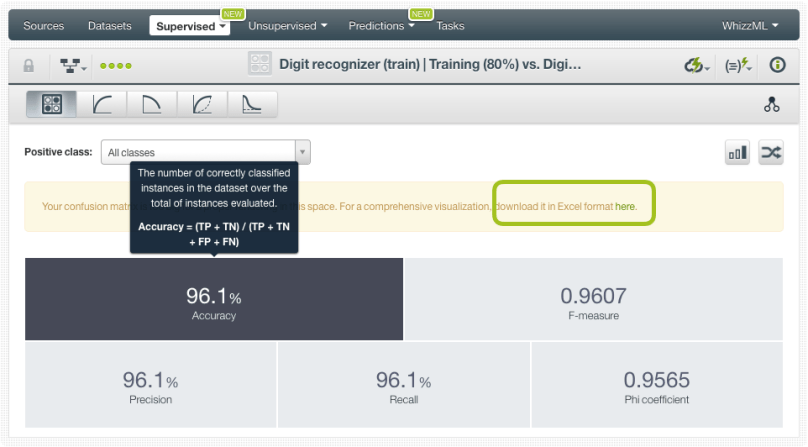Image resolution: width=808 pixels, height=447 pixels.
Task: Open the Unsupervised menu
Action: [x=287, y=25]
